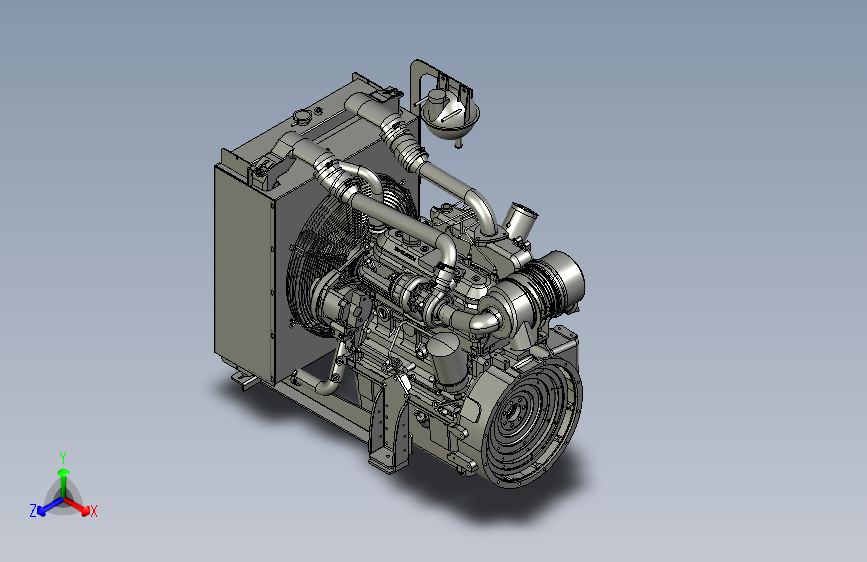Image resolution: width=867 pixels, height=562 pixels.
Task: Click the blue Z axis of the orientation triad
Action: pyautogui.click(x=50, y=507)
